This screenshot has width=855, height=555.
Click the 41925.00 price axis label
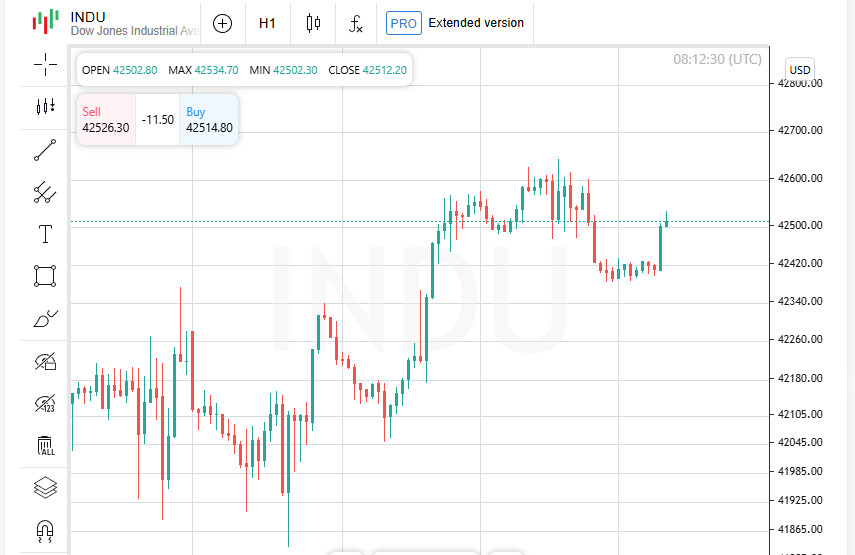click(x=800, y=500)
